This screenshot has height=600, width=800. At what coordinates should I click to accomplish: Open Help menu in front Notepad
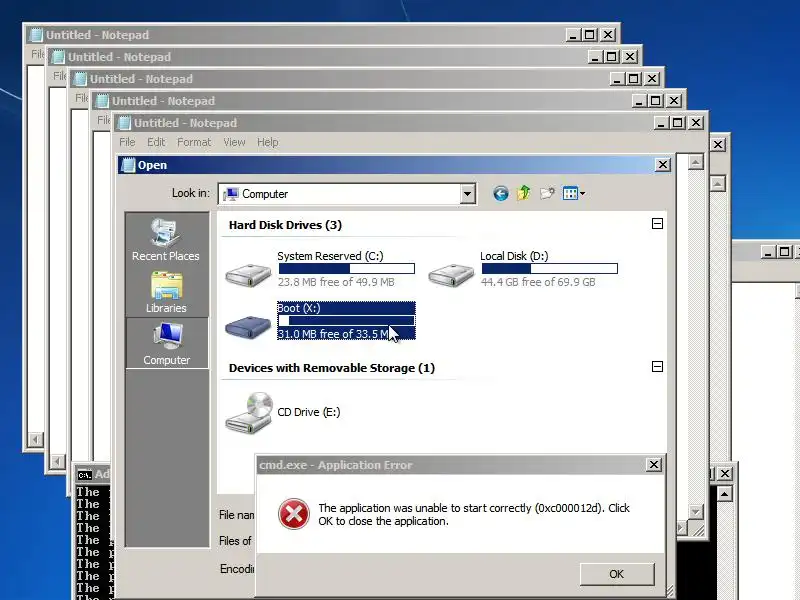coord(267,142)
